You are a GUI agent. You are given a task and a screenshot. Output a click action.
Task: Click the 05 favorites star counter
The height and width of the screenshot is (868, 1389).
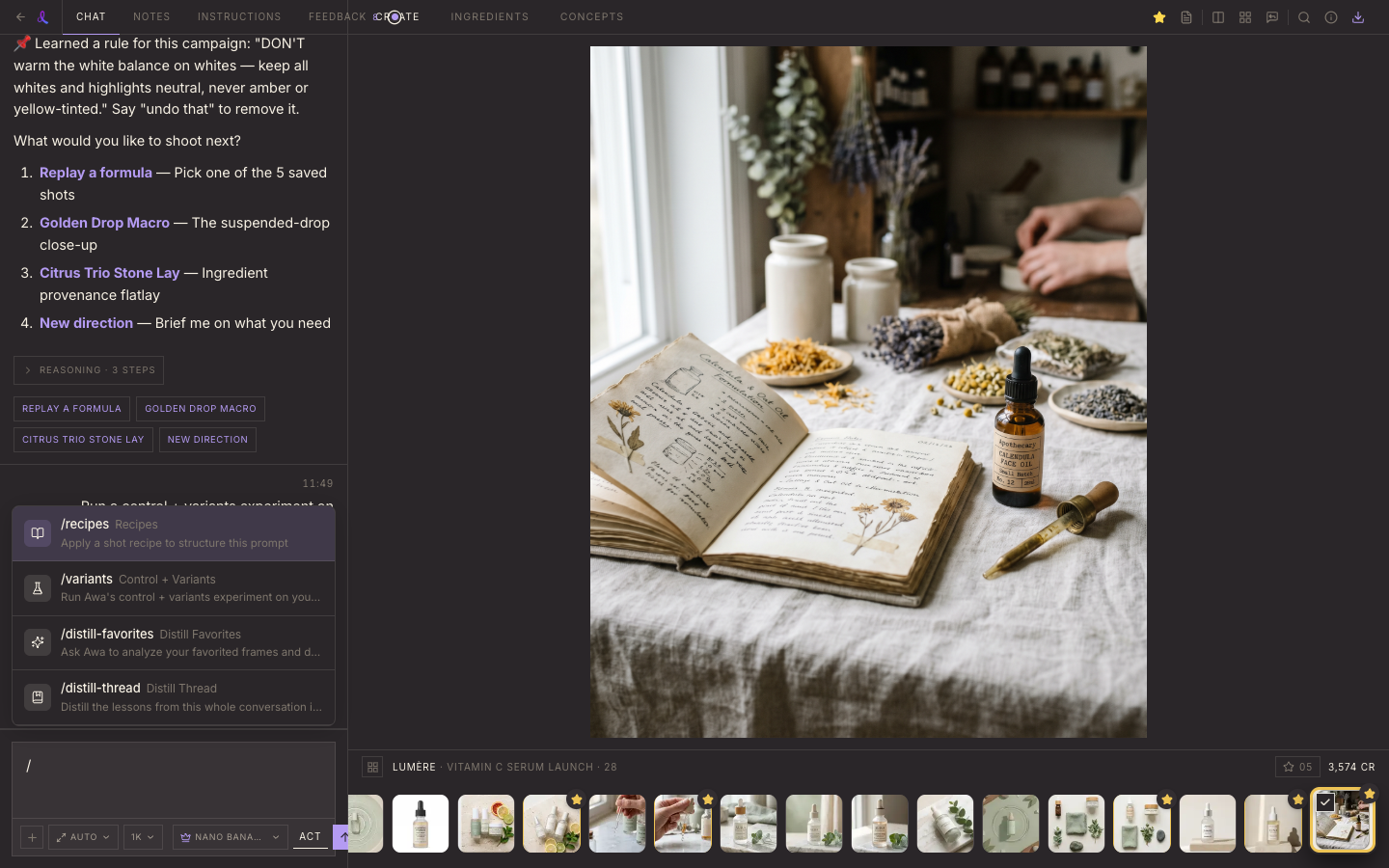tap(1297, 767)
